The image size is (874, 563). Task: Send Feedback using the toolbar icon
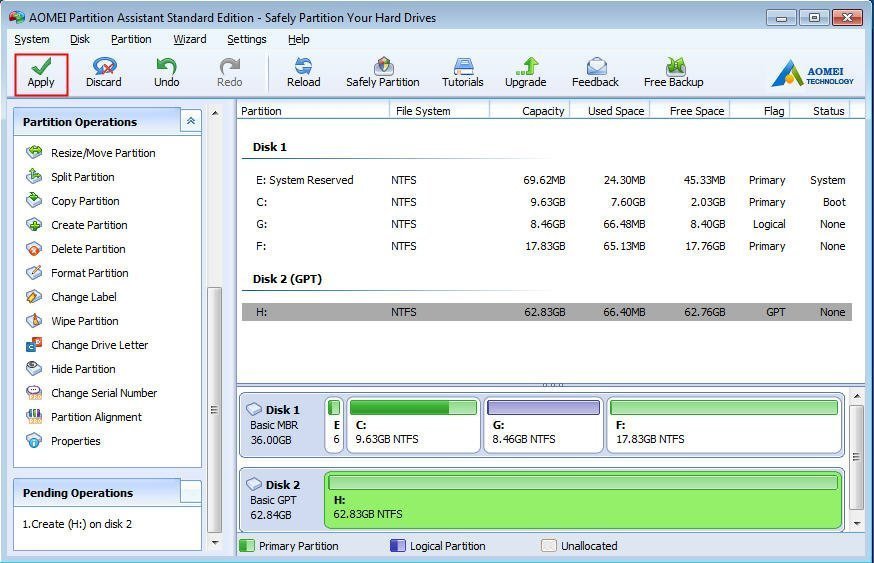[x=595, y=74]
